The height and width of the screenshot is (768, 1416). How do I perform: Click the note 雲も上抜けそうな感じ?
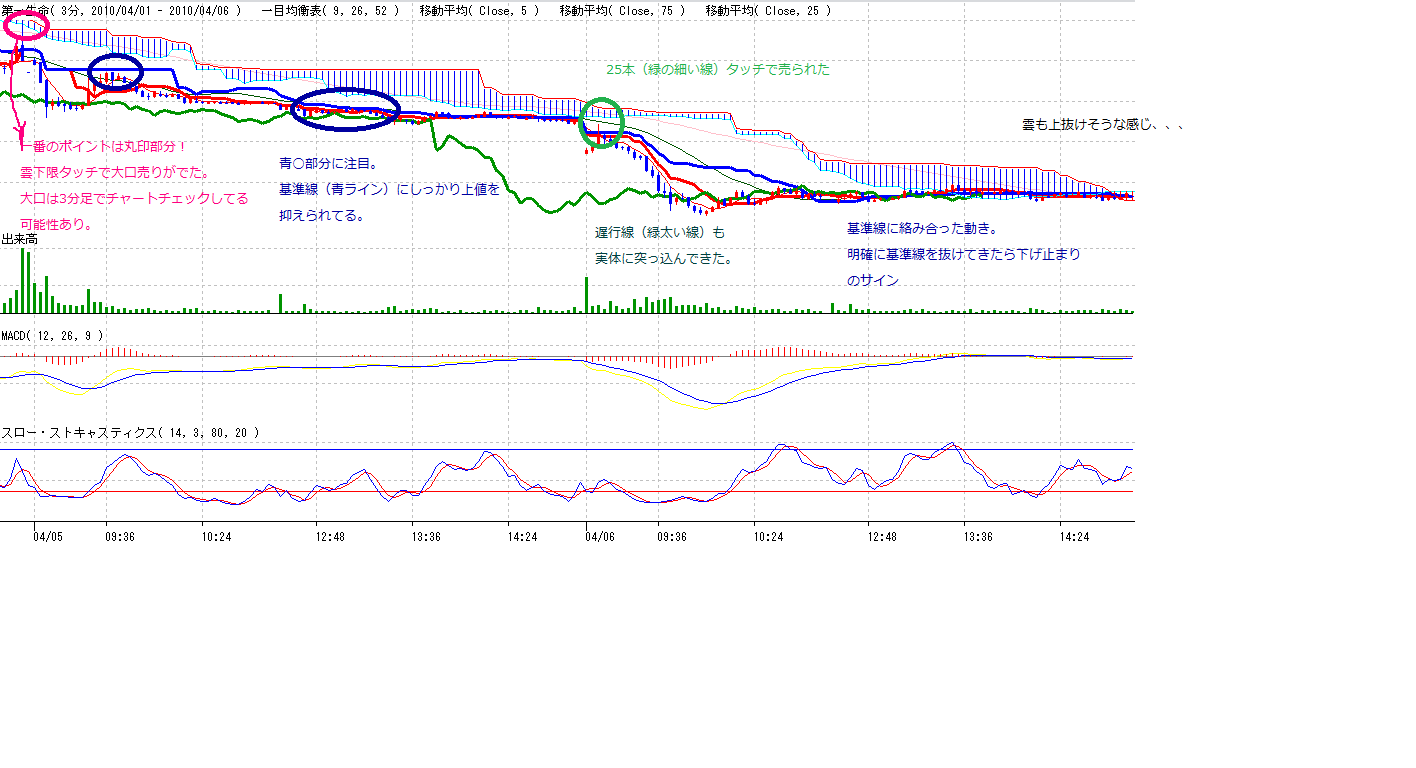pos(1103,125)
